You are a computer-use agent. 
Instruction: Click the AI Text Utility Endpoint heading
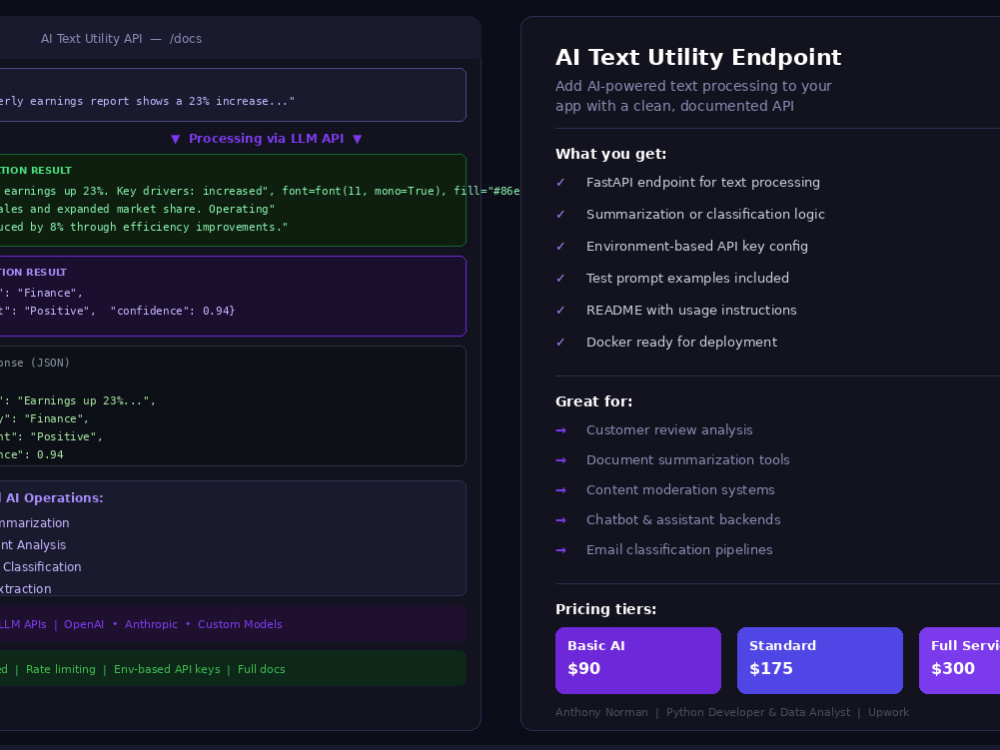pyautogui.click(x=698, y=57)
